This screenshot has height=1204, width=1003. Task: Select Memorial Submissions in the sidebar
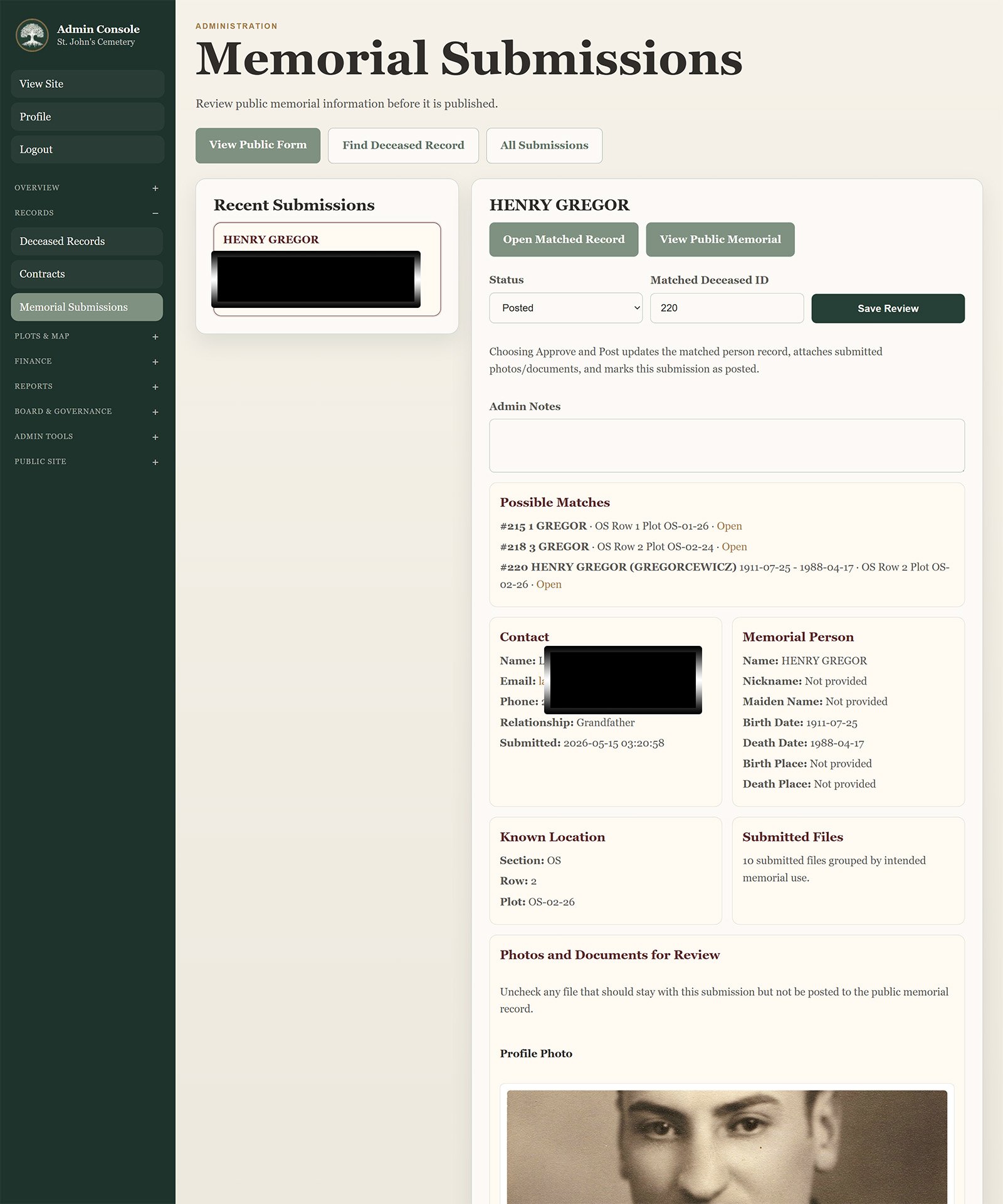click(87, 307)
